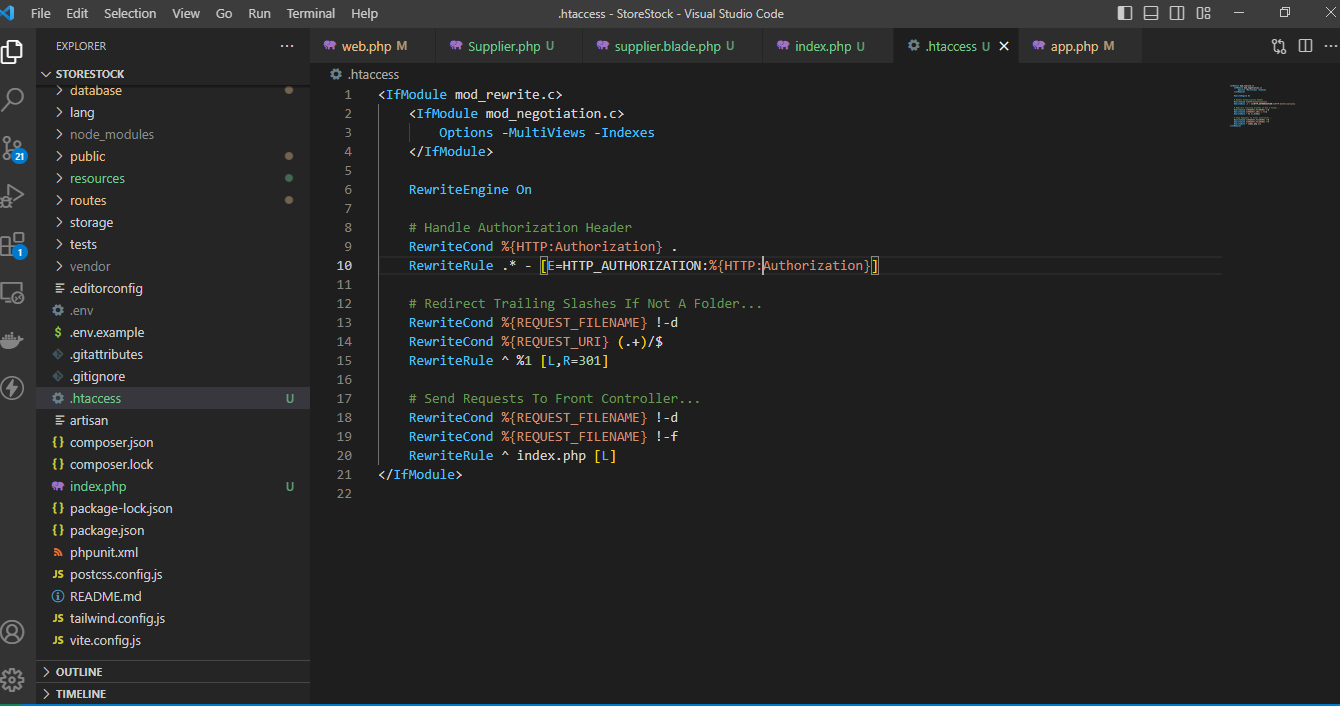Close the .htaccess editor tab
This screenshot has height=706, width=1340.
[x=1004, y=46]
